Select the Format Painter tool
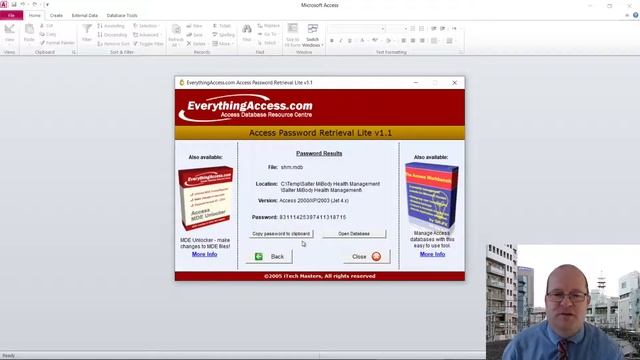This screenshot has width=640, height=360. (x=57, y=43)
